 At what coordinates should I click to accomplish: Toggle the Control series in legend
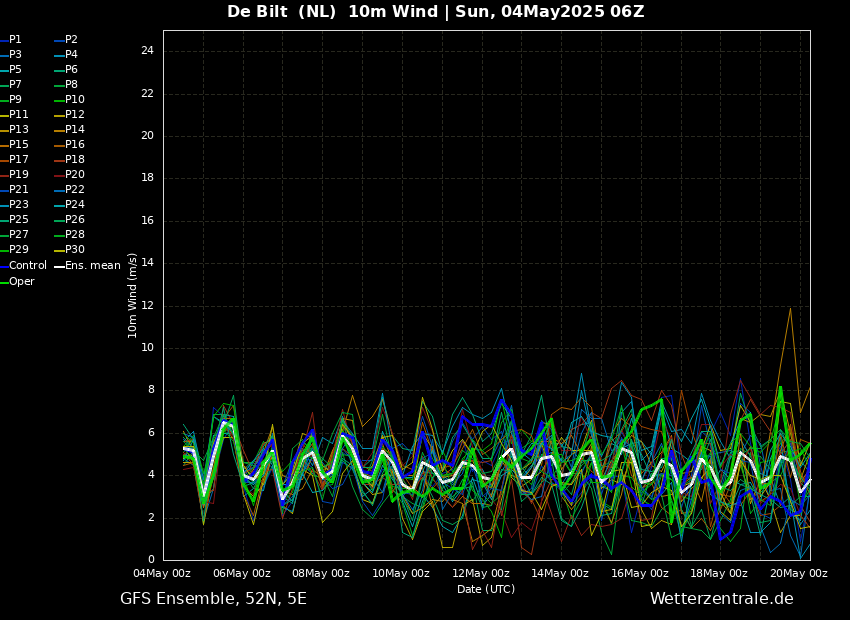(x=27, y=266)
